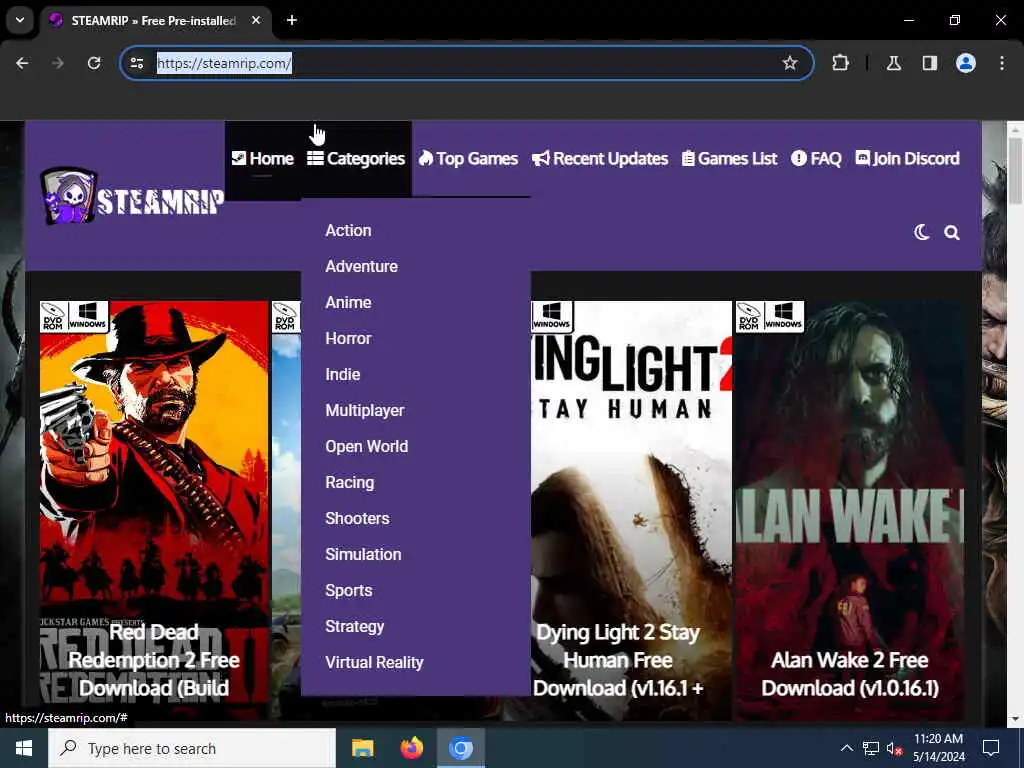The image size is (1024, 768).
Task: Click Join Discord link
Action: [x=908, y=159]
